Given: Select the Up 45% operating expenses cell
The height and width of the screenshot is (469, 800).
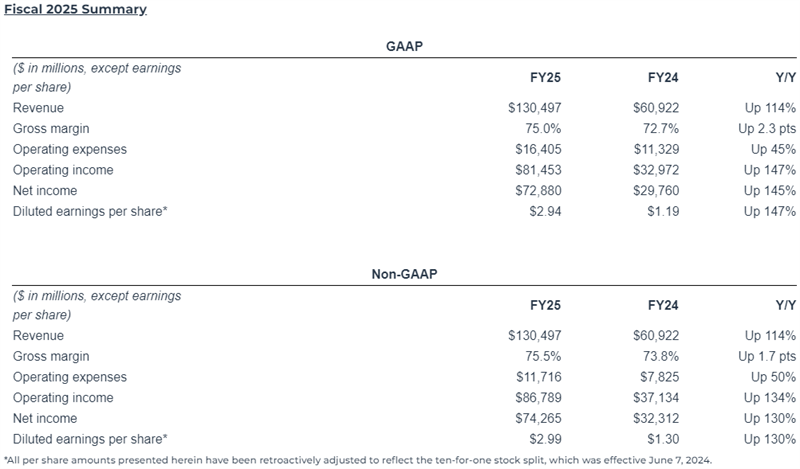Looking at the screenshot, I should [x=773, y=149].
